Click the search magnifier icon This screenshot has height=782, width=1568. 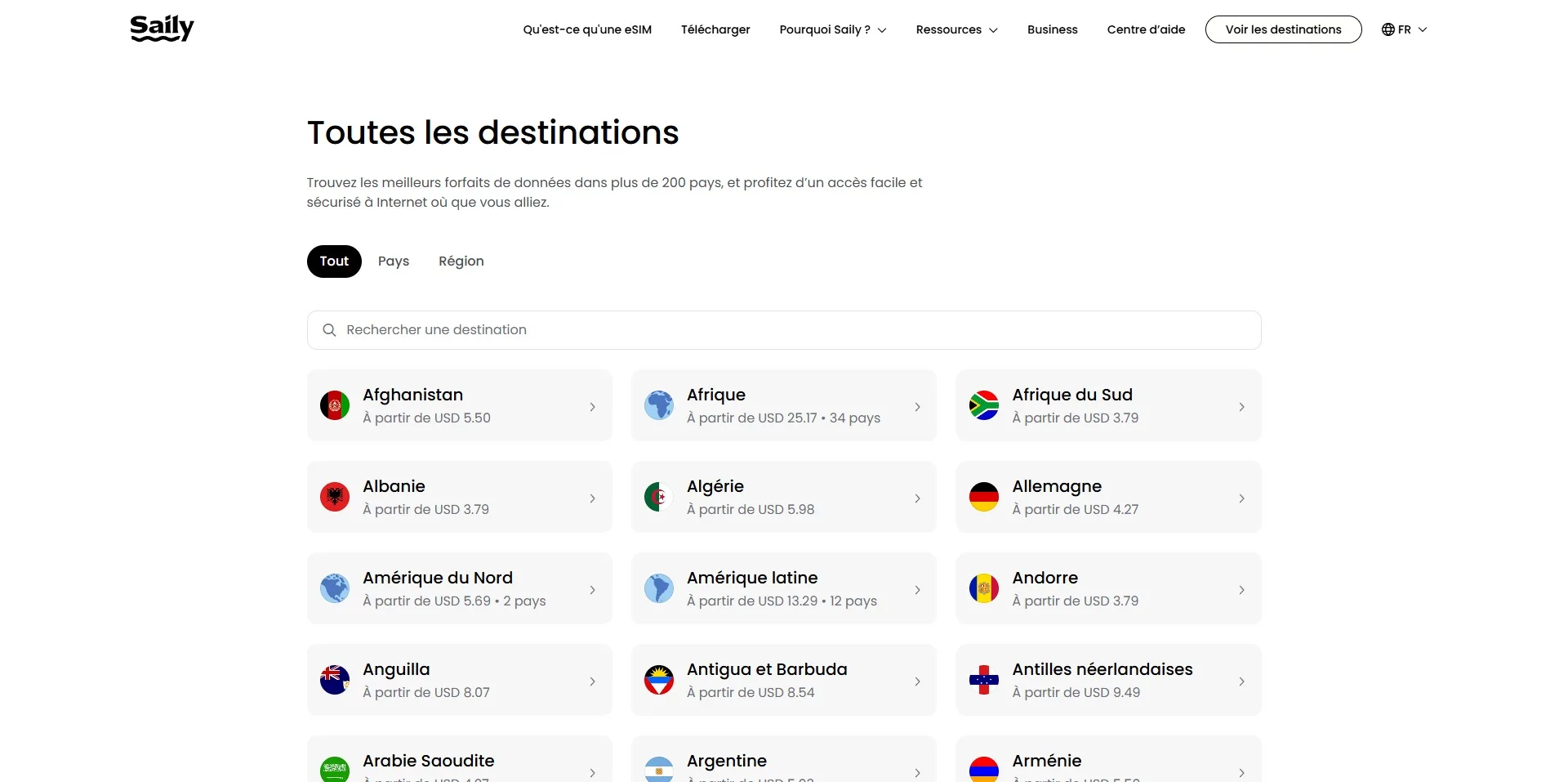tap(329, 330)
